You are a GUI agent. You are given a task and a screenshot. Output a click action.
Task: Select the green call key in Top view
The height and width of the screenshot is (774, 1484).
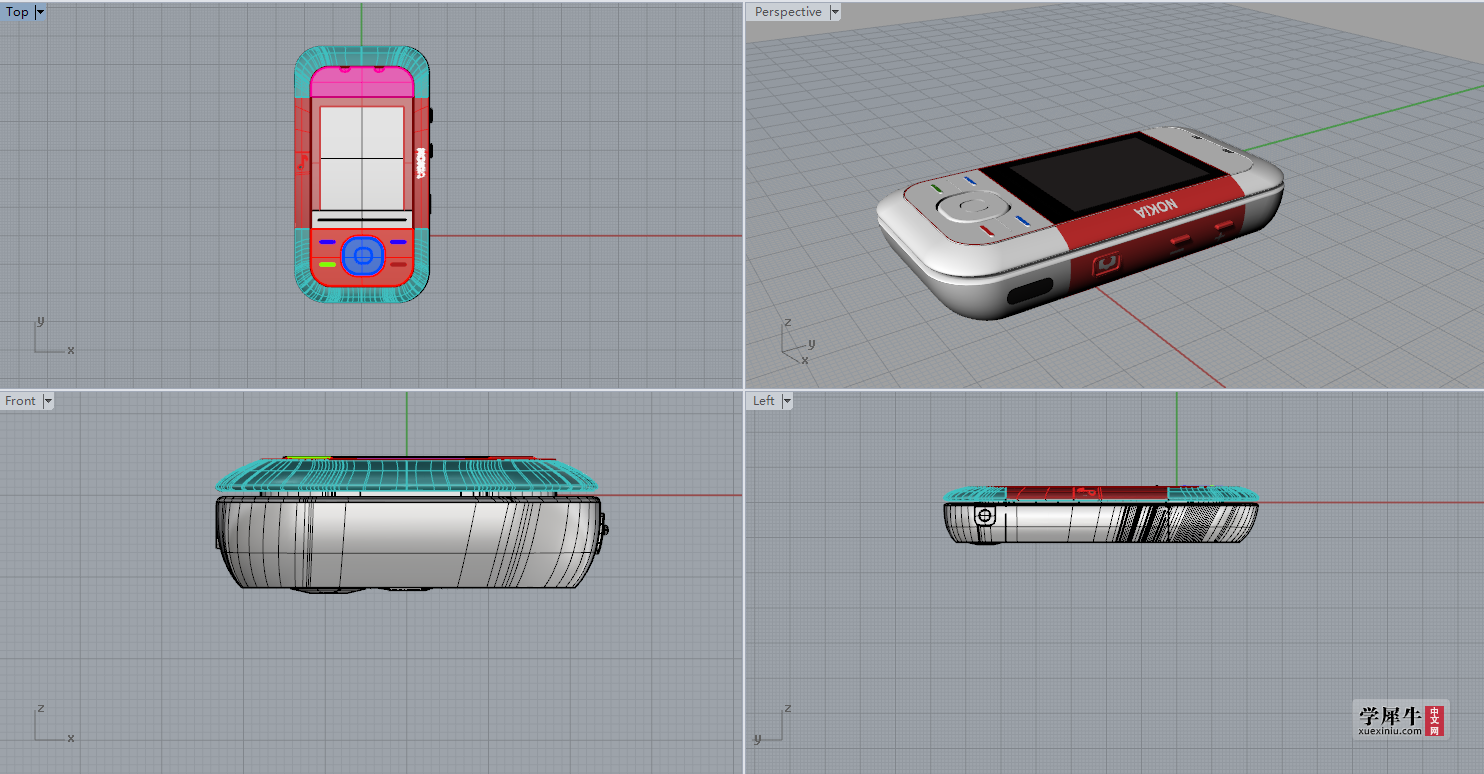click(x=327, y=264)
